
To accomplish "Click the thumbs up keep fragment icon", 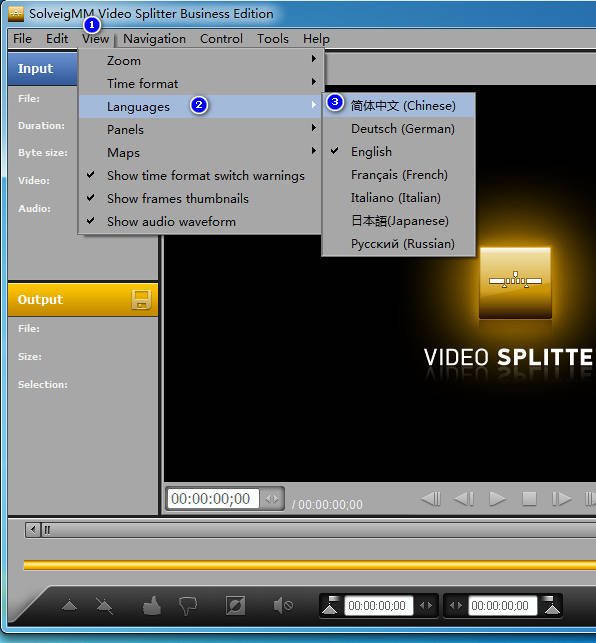I will tap(152, 606).
